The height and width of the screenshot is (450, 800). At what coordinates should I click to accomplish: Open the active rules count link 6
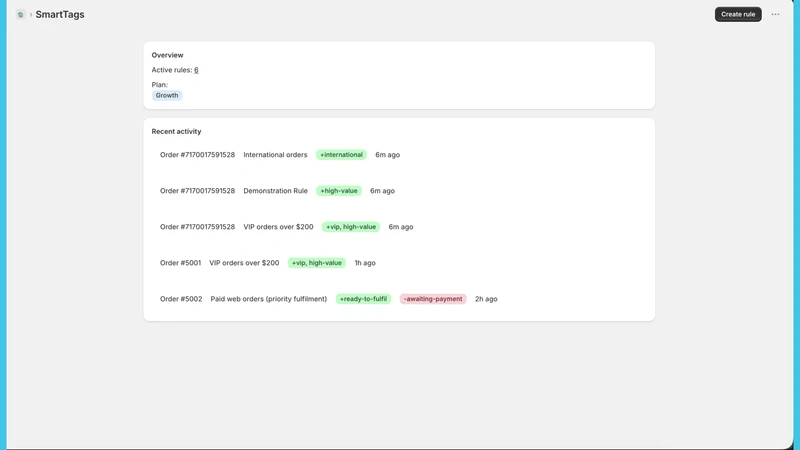(x=196, y=70)
